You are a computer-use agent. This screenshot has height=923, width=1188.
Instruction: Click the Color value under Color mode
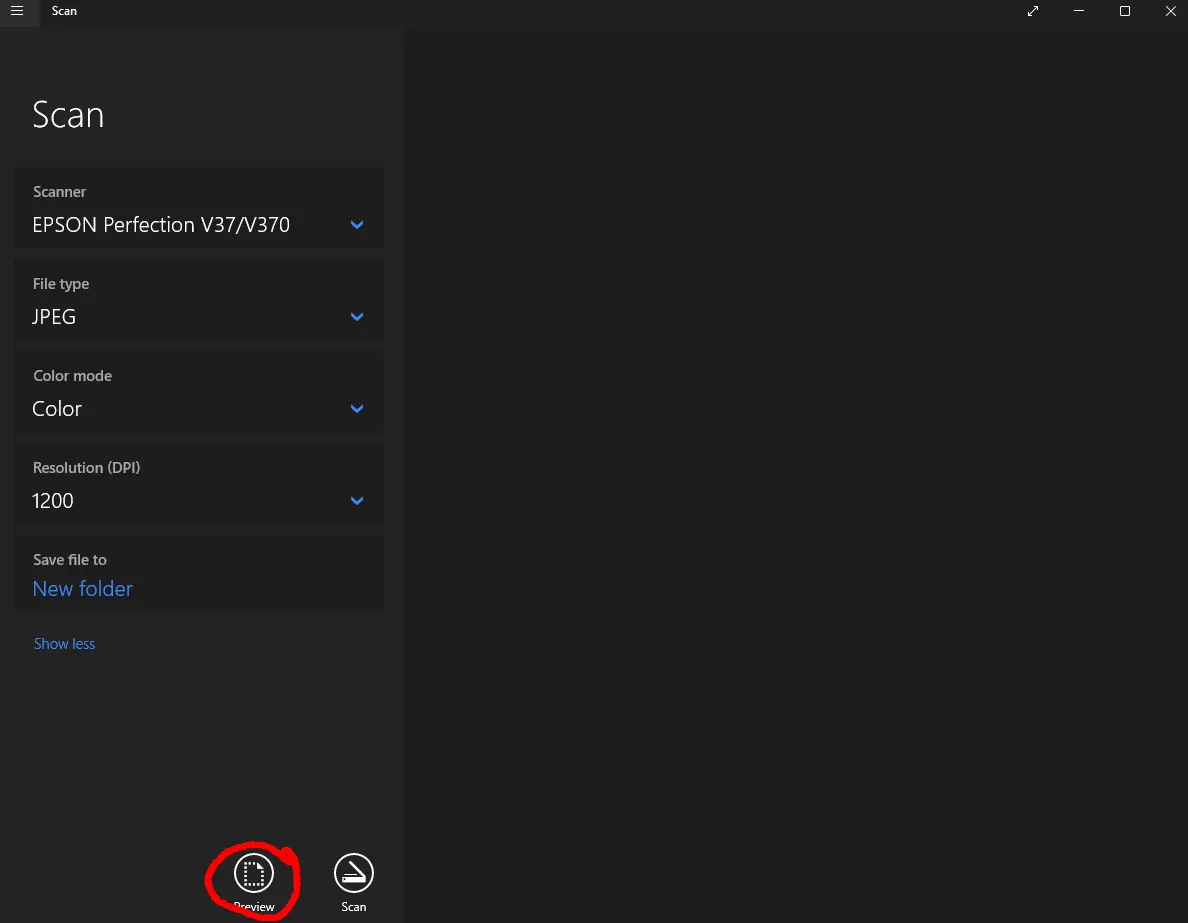(x=57, y=409)
